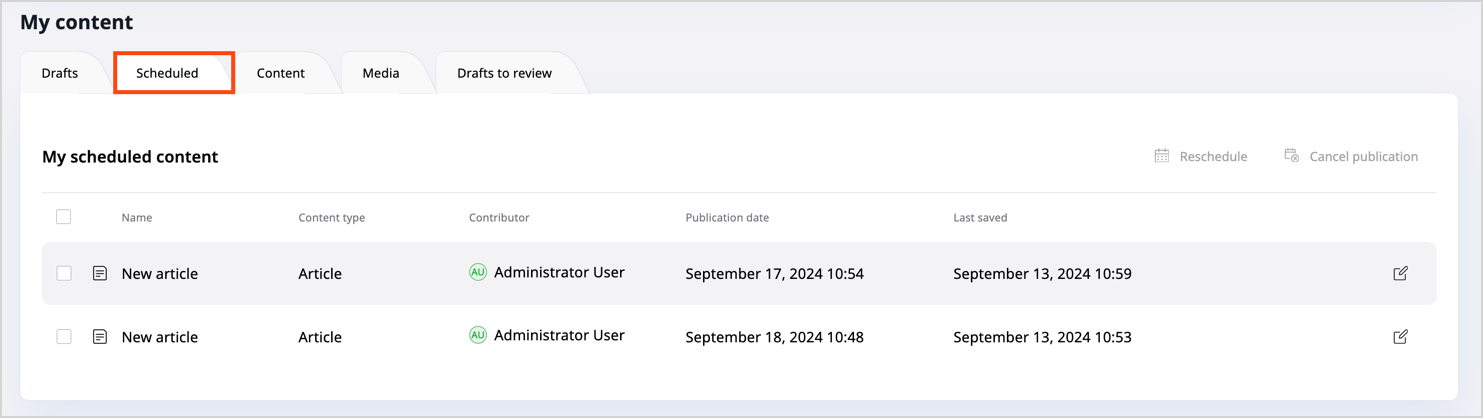Open the Content tab
Screen dimensions: 1483x418
(x=281, y=73)
